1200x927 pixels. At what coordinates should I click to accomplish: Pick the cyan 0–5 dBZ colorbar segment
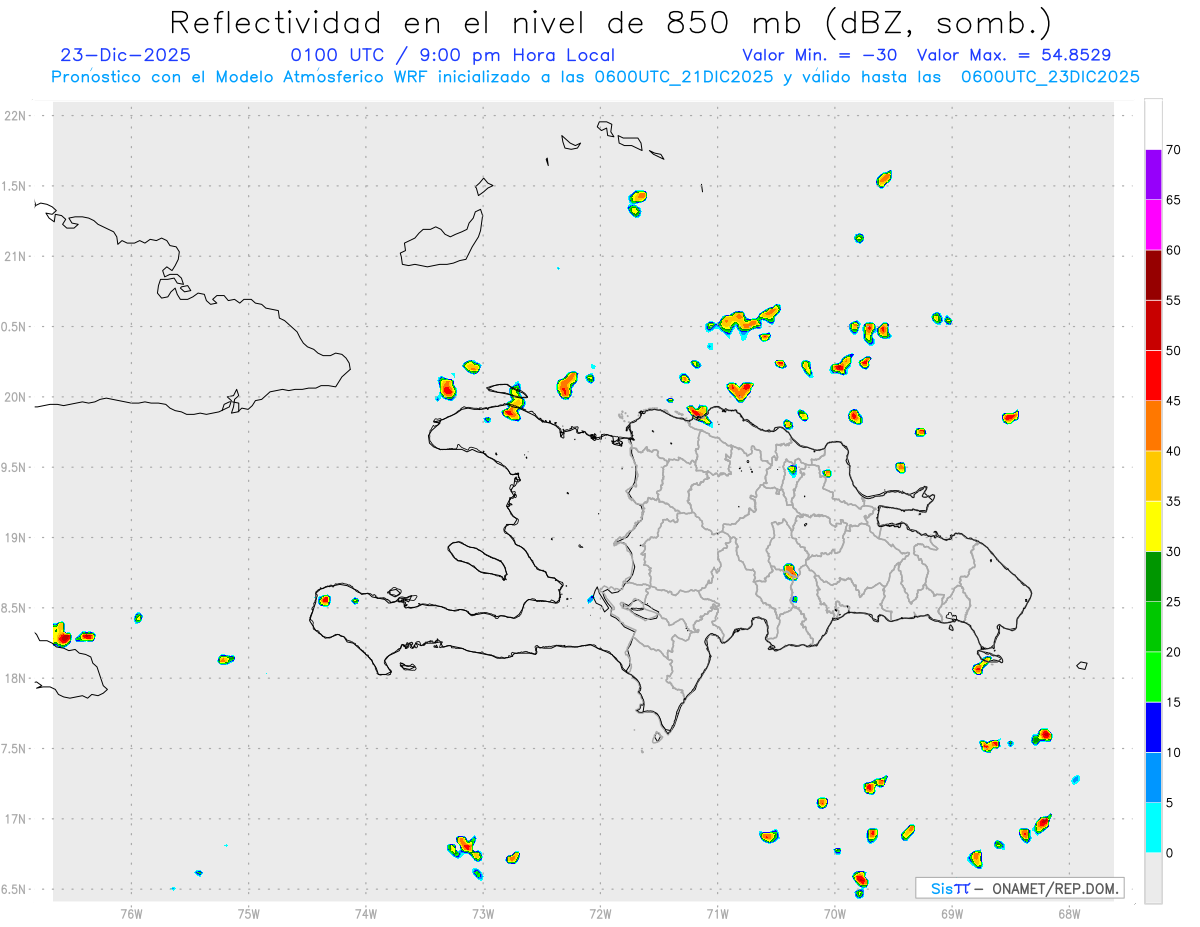[1153, 828]
